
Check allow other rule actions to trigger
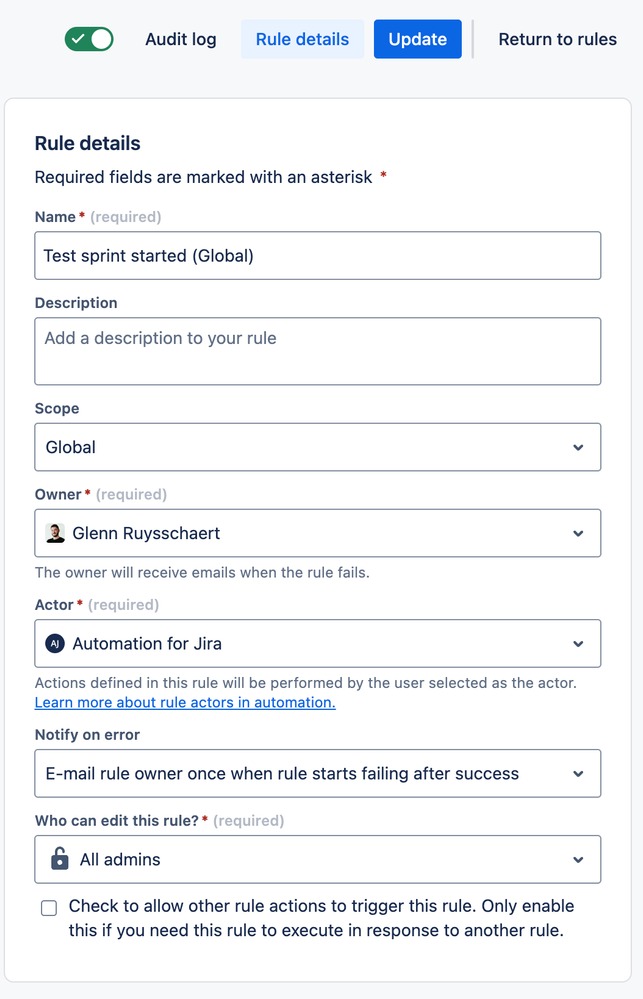coord(49,908)
